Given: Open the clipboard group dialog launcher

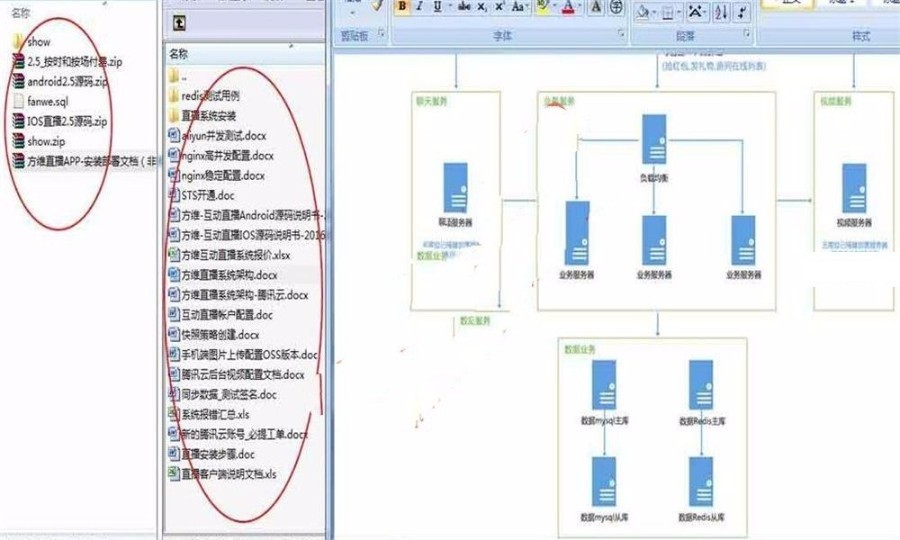Looking at the screenshot, I should coord(381,34).
